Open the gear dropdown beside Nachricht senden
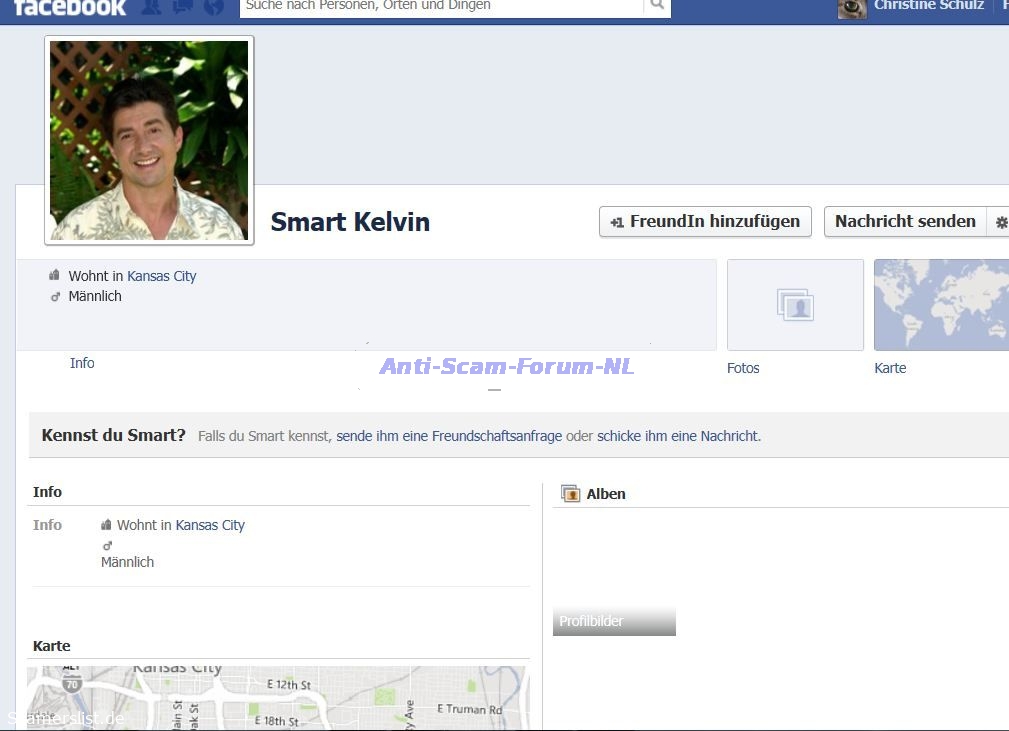This screenshot has width=1009, height=731. click(x=999, y=222)
